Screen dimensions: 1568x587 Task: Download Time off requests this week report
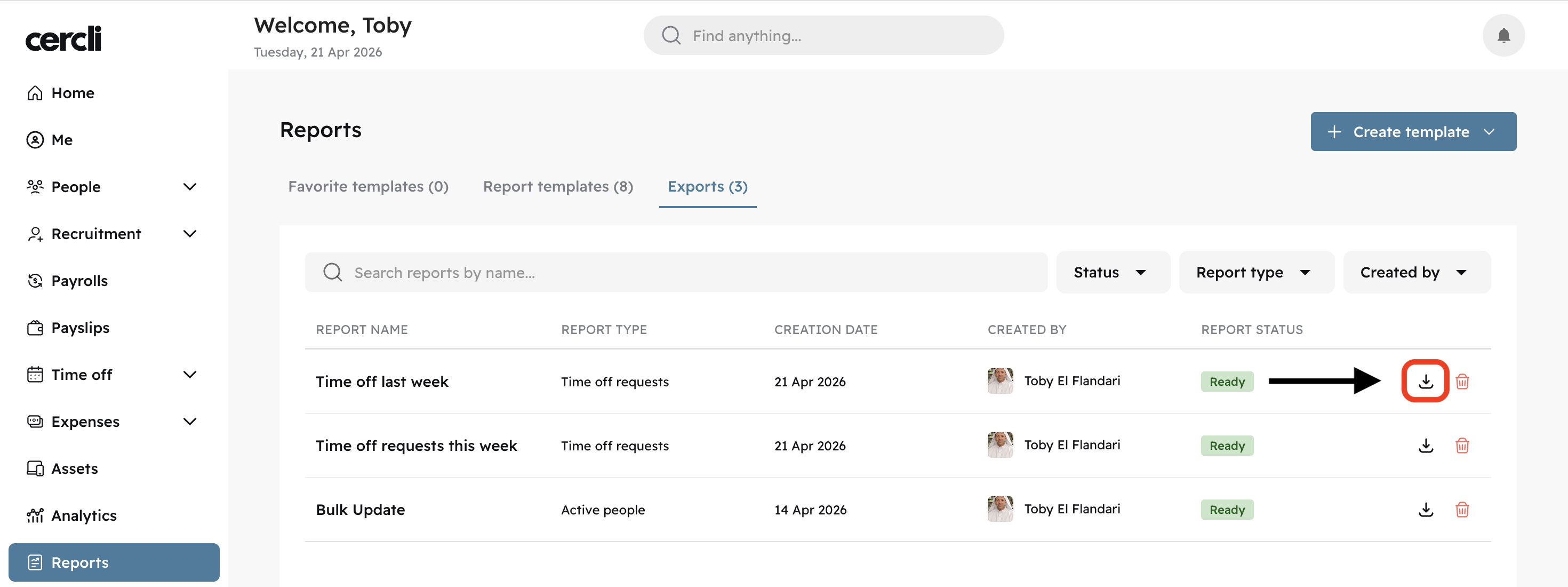click(1425, 445)
